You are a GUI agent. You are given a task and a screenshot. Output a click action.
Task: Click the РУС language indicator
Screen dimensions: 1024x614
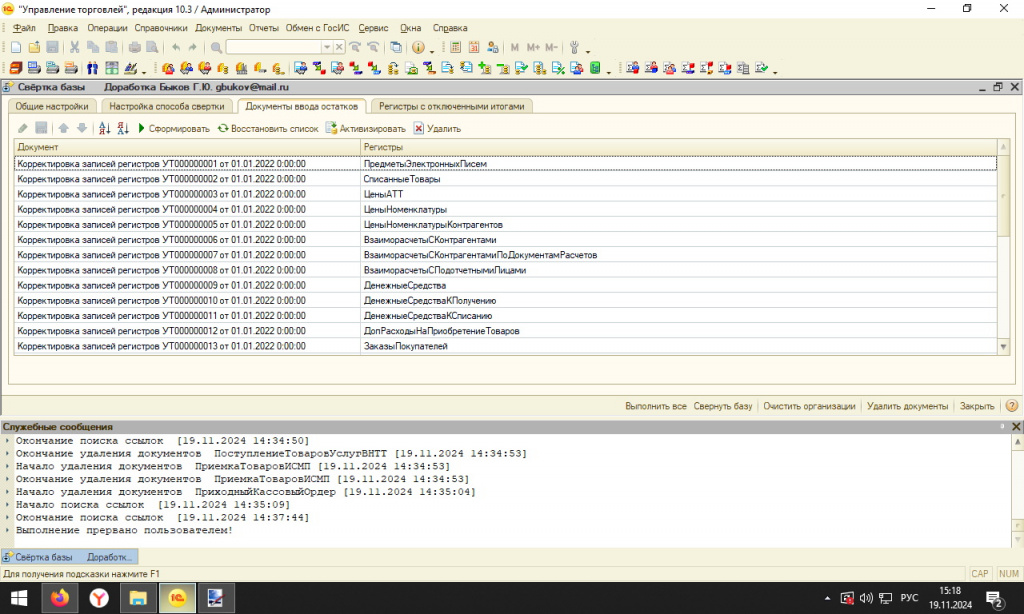[909, 598]
